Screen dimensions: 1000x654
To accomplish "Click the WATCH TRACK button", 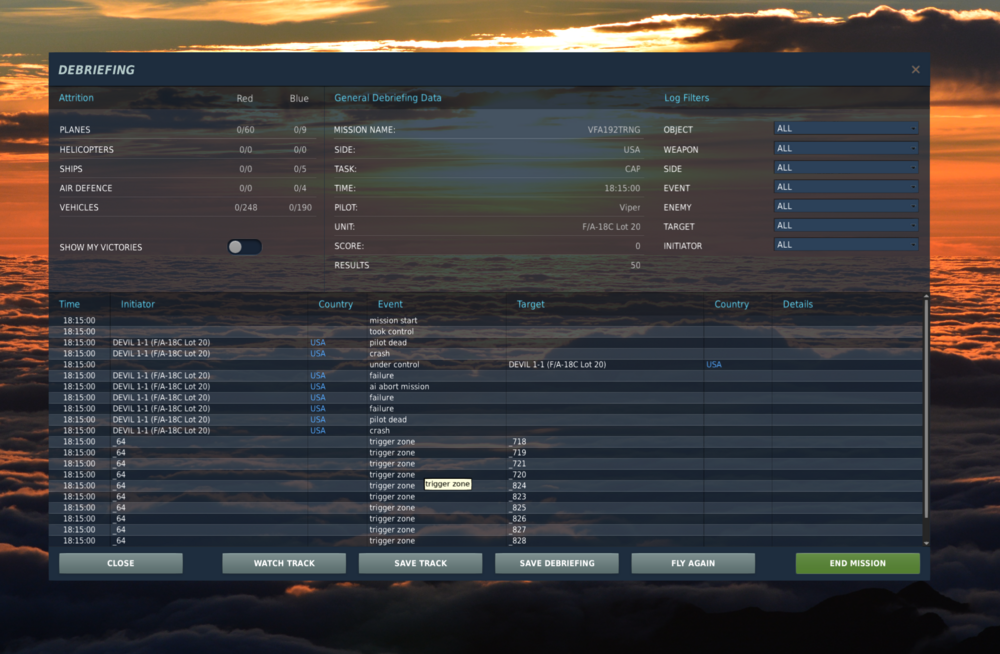I will 284,563.
